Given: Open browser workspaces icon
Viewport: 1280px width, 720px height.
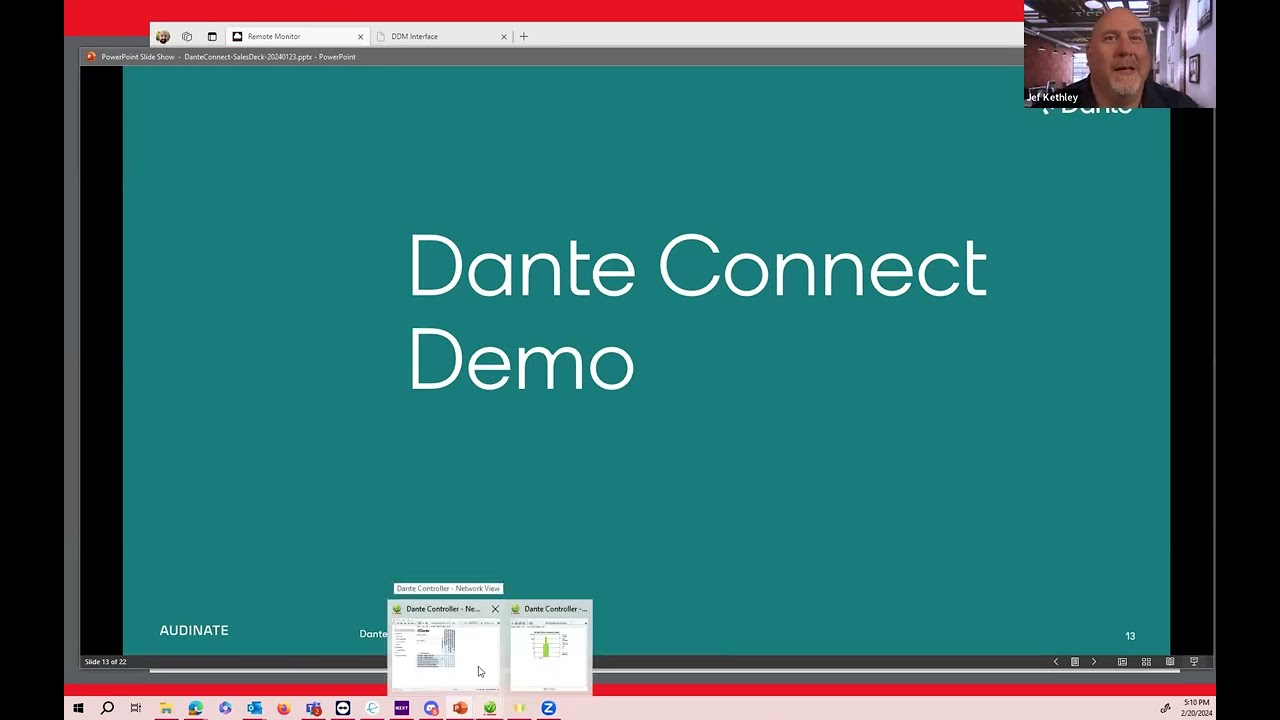Looking at the screenshot, I should pyautogui.click(x=187, y=37).
